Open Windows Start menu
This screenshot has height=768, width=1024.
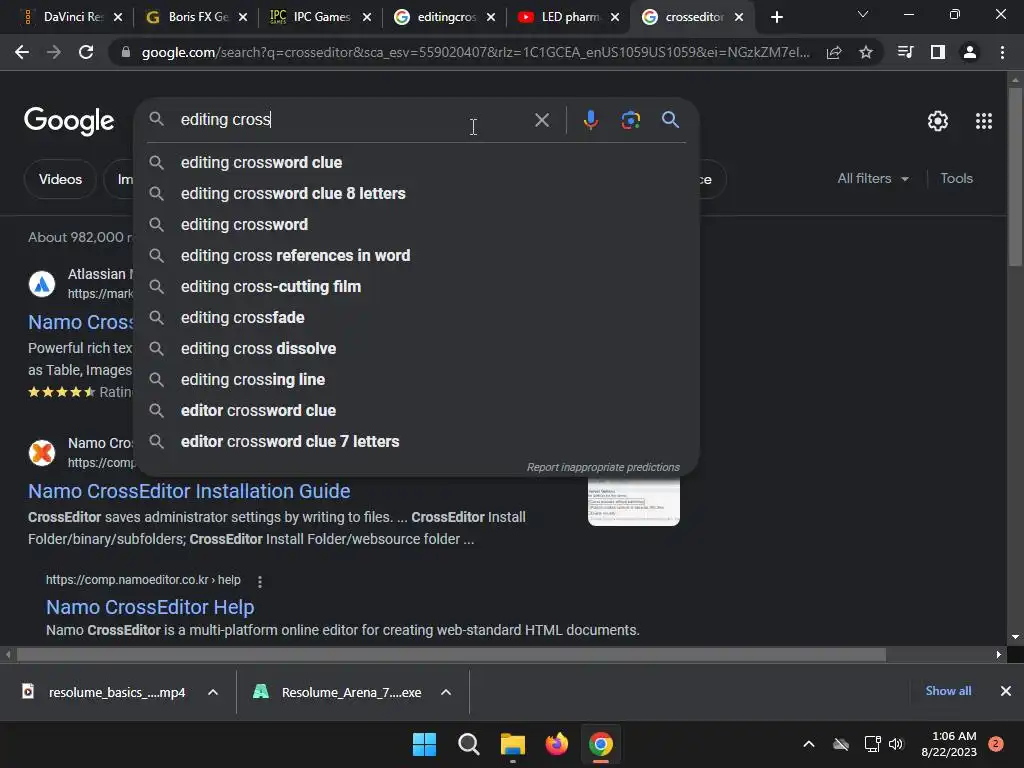pos(424,744)
